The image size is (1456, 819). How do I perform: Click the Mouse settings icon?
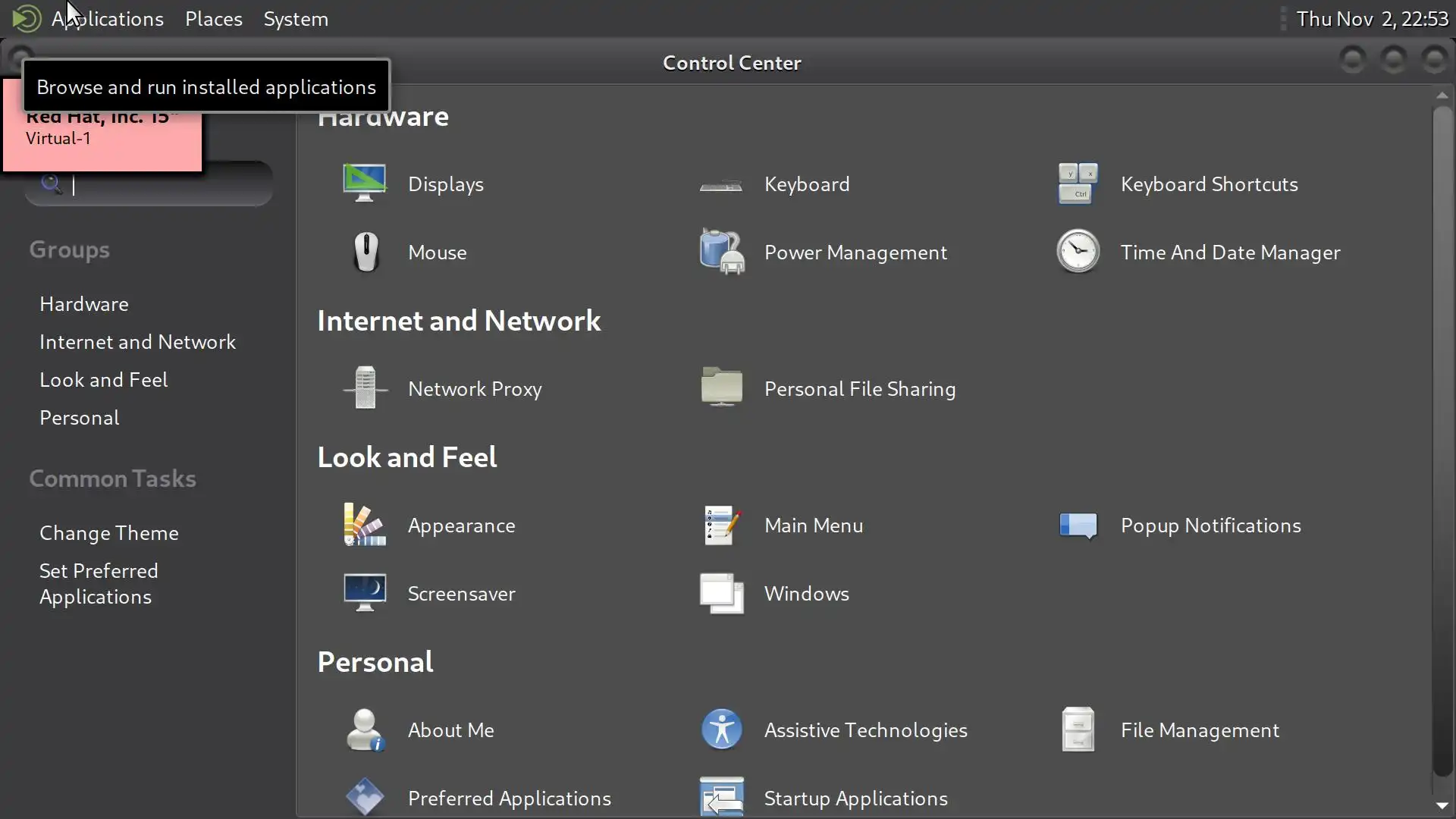[366, 252]
